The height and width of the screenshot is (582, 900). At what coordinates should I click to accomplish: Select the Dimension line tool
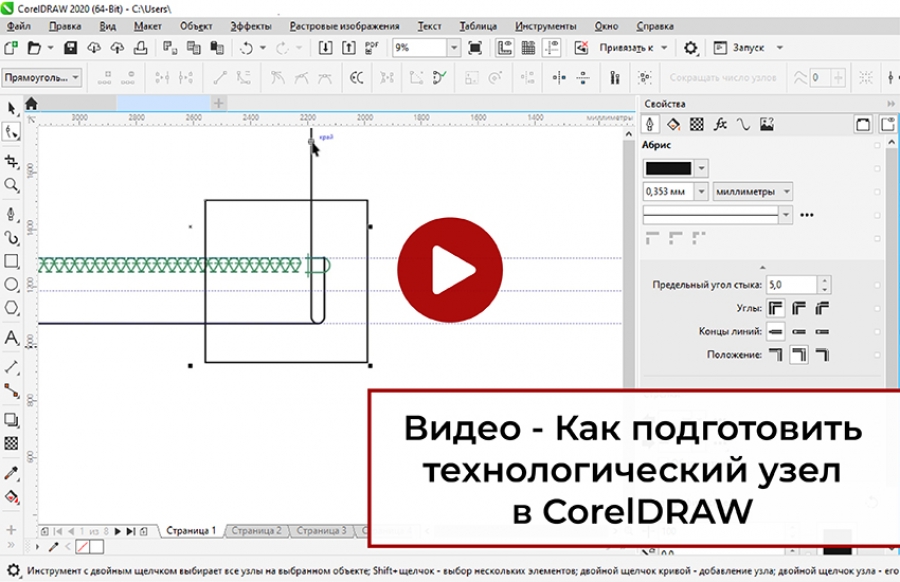coord(11,367)
